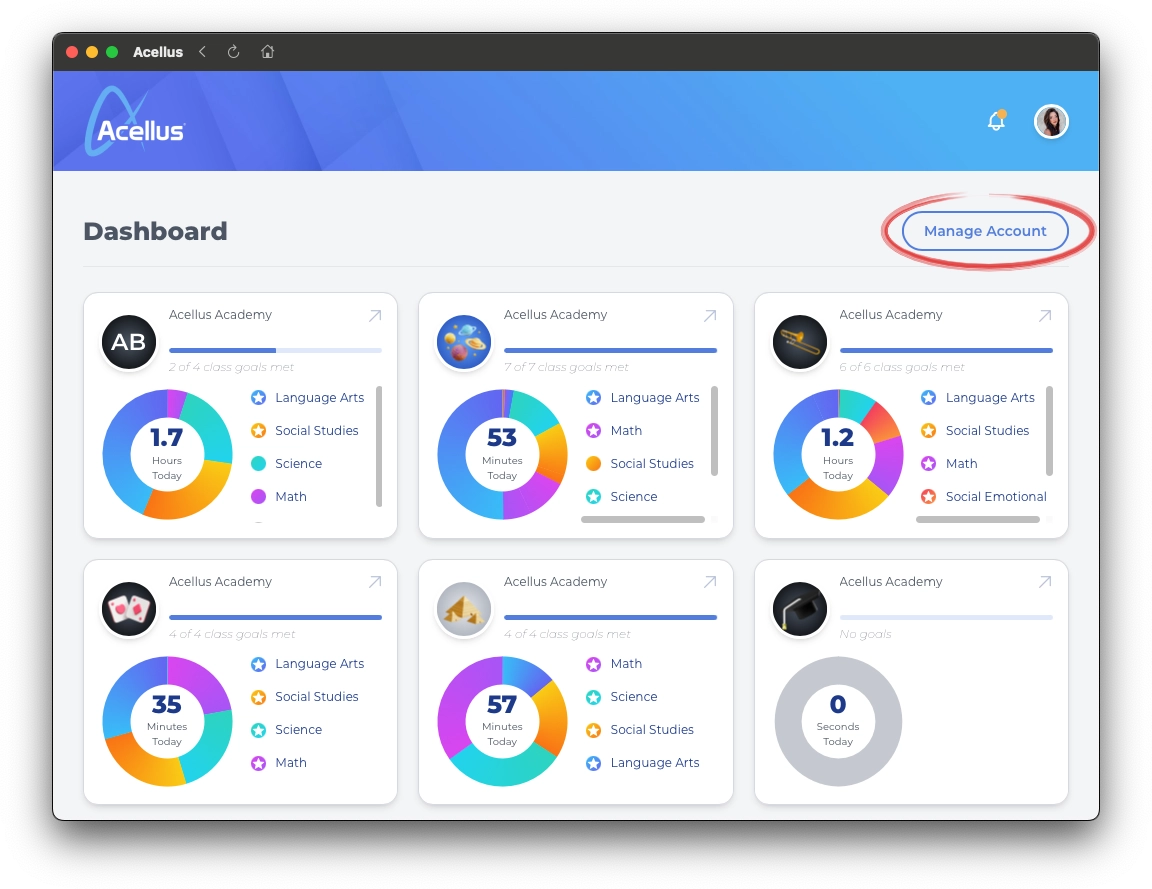Viewport: 1152px width, 889px height.
Task: Click the Manage Account button
Action: point(984,231)
